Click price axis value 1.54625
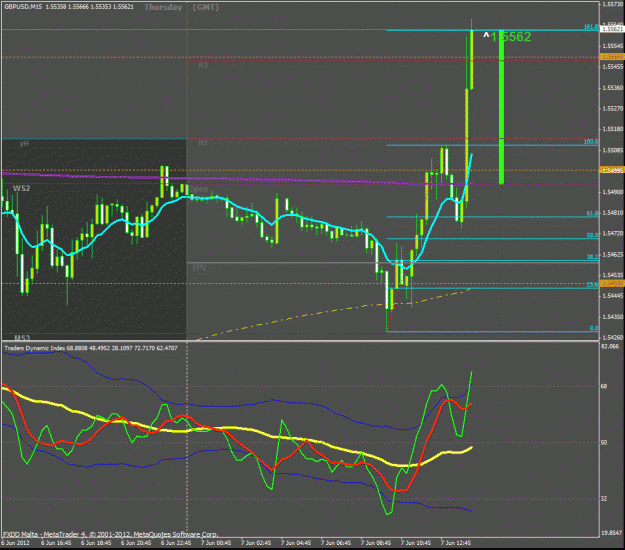The image size is (625, 550). pos(613,254)
